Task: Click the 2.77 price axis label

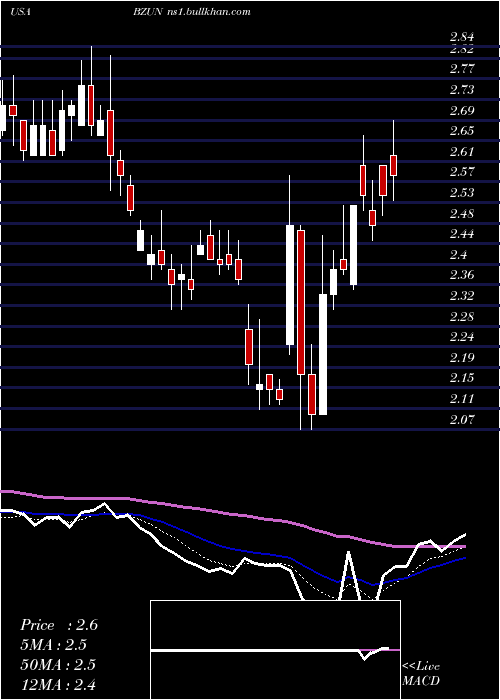Action: click(x=462, y=69)
